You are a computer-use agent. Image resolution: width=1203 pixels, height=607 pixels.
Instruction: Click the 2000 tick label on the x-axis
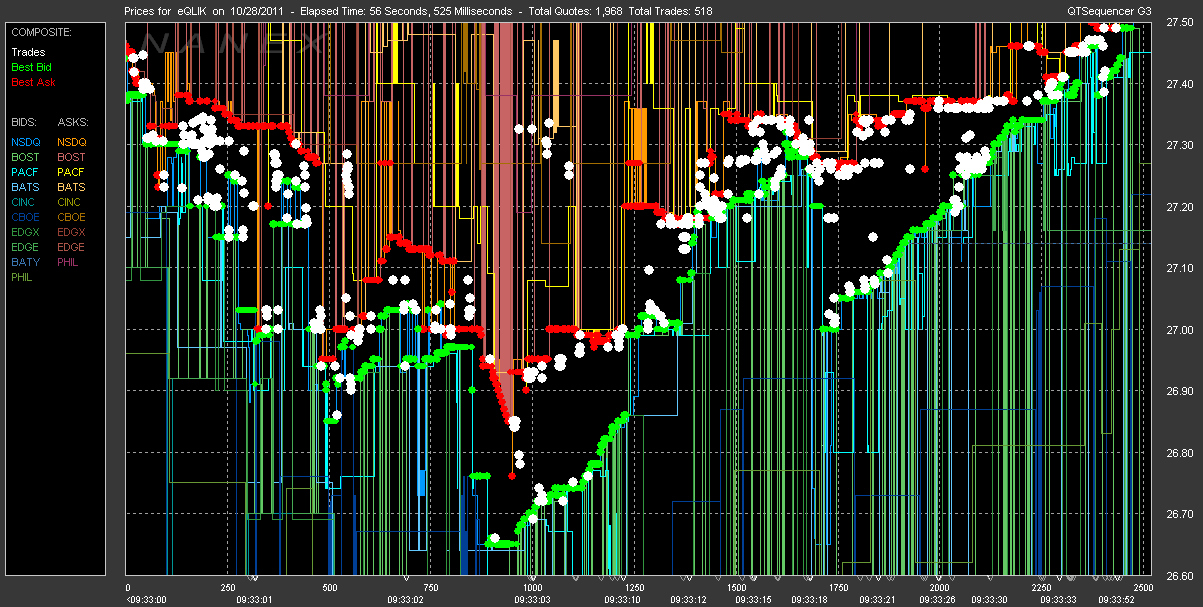[x=938, y=588]
